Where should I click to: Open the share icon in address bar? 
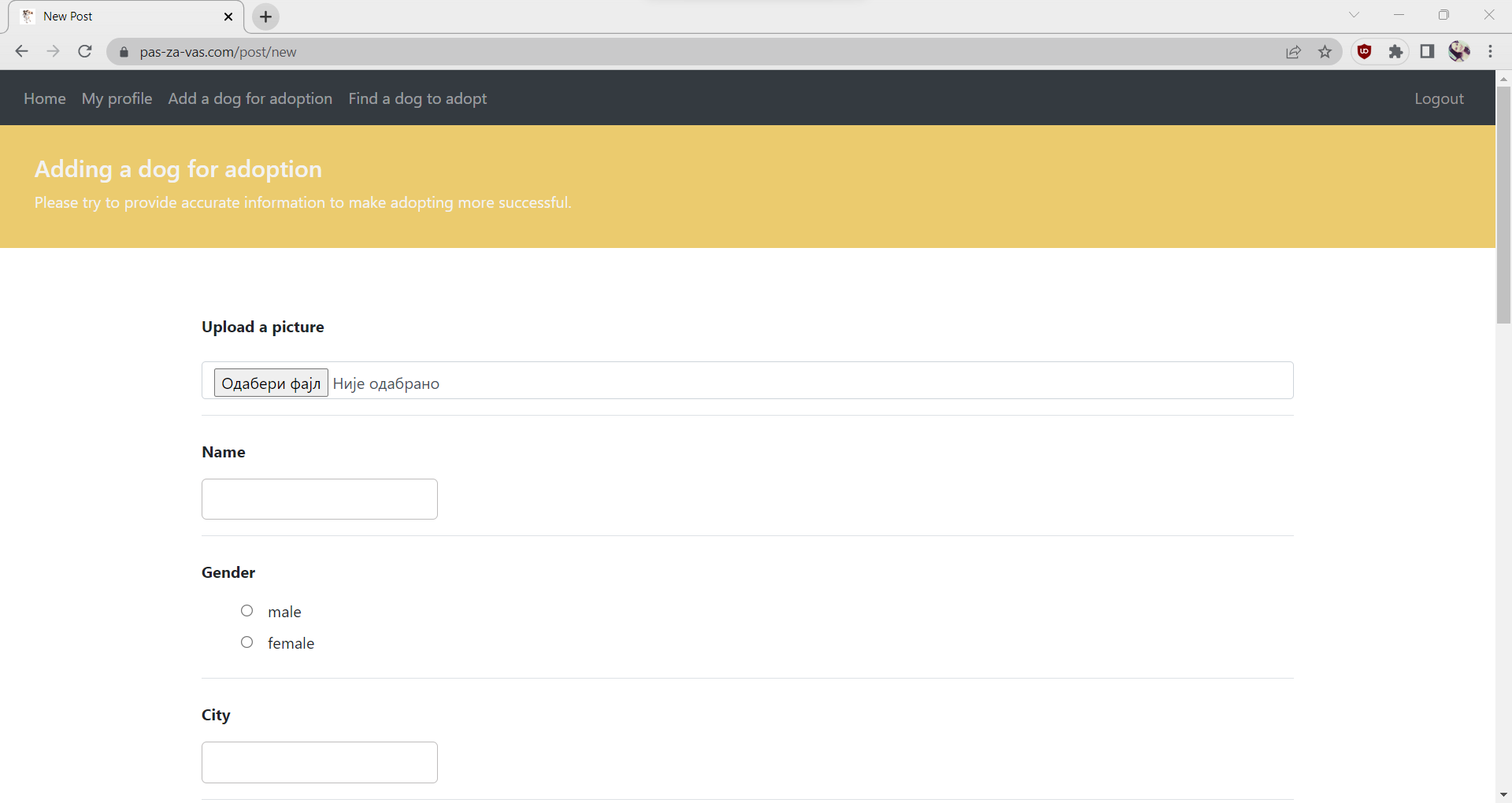1294,51
